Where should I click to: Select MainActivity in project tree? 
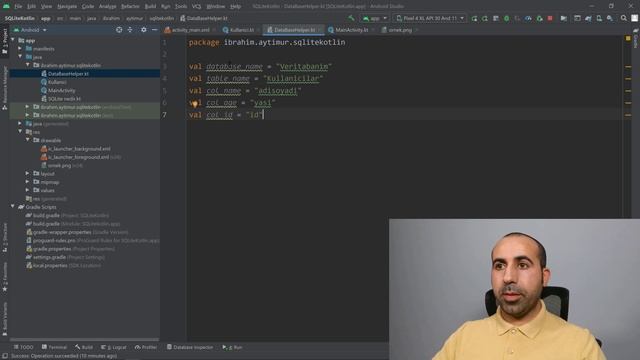click(x=58, y=90)
